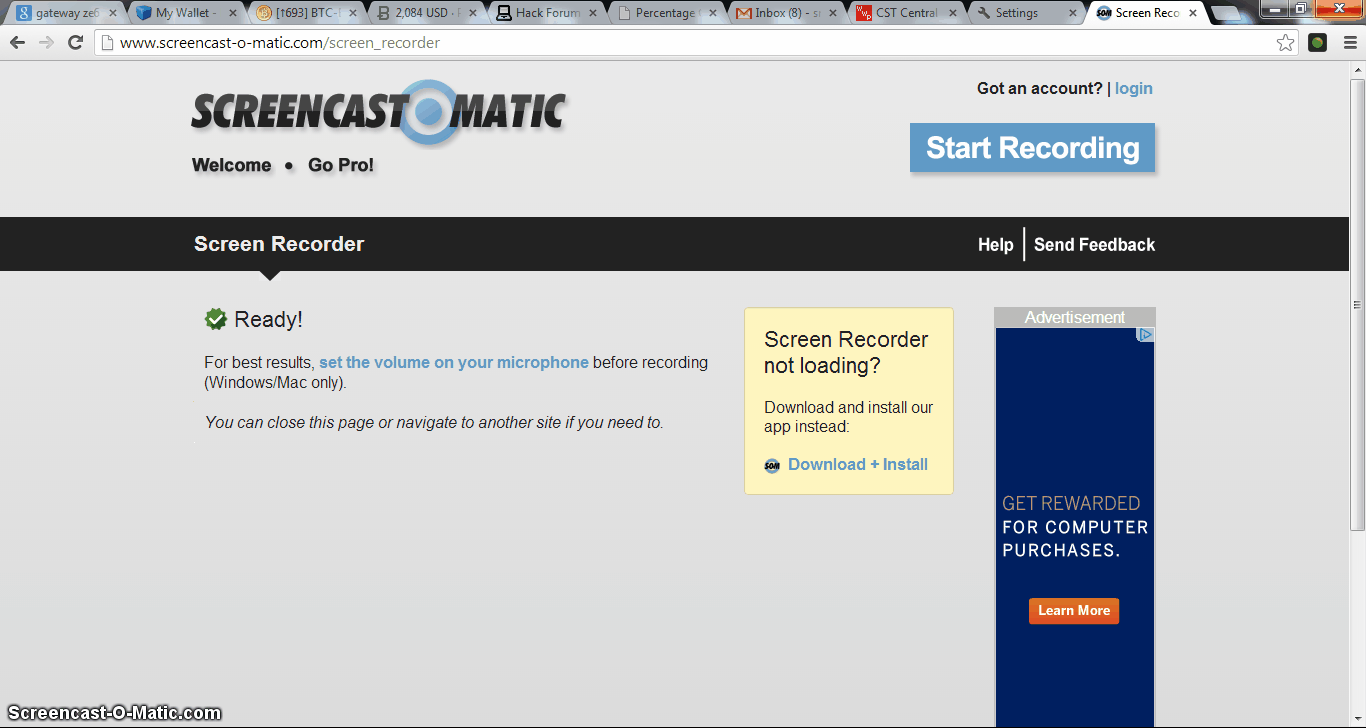The width and height of the screenshot is (1366, 728).
Task: Click the SOM icon beside Download + Install
Action: (772, 465)
